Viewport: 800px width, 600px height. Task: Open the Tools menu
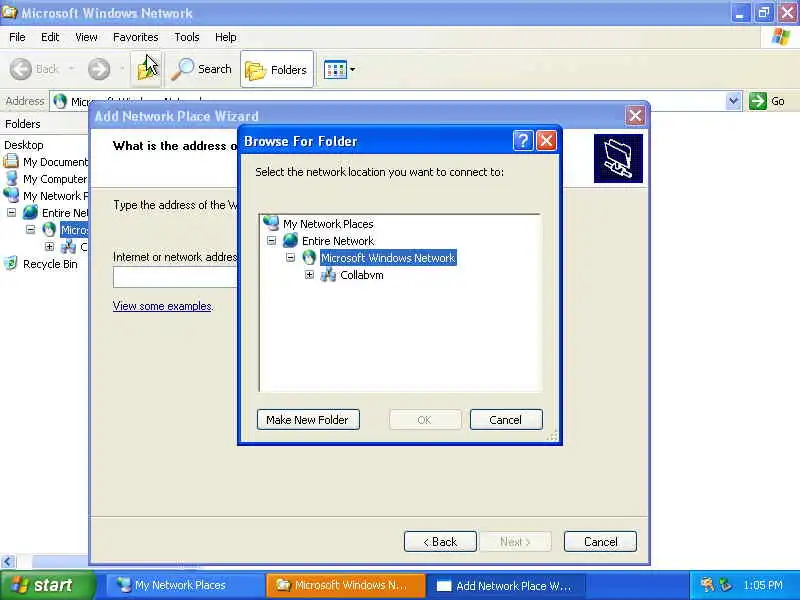tap(187, 37)
